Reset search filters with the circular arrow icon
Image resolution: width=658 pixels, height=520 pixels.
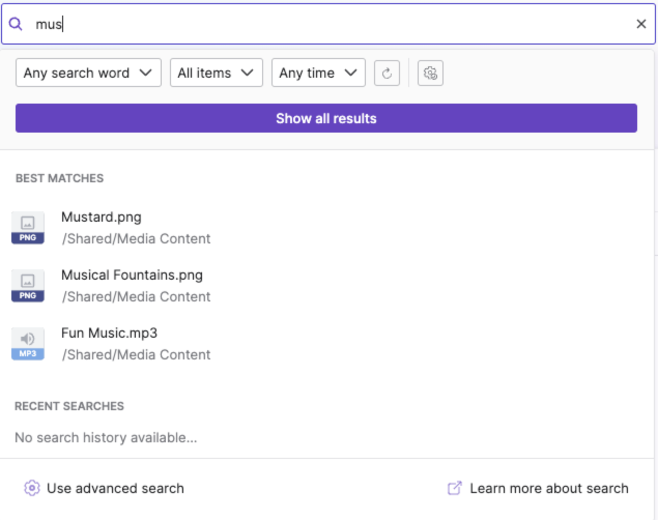coord(386,73)
